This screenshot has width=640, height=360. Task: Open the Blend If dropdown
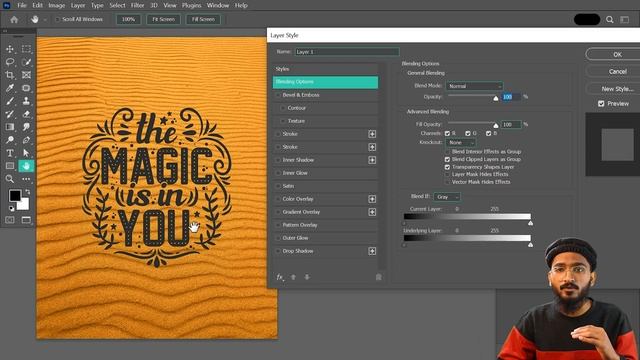click(447, 197)
